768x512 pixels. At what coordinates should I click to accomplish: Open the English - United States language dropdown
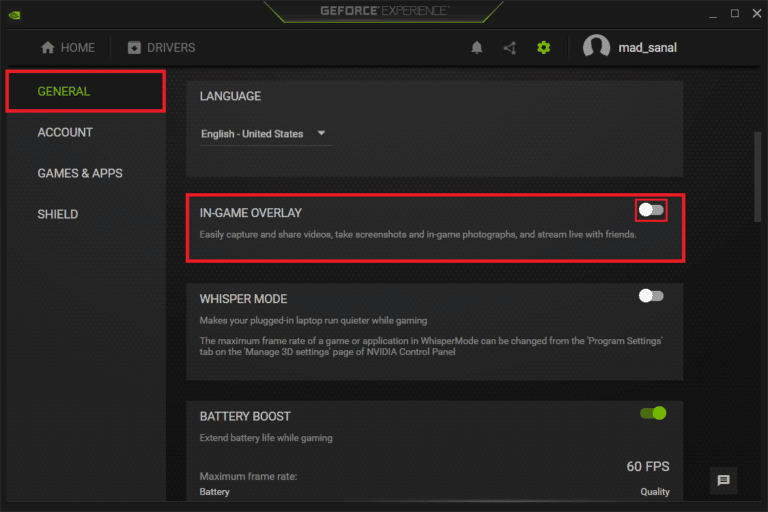pyautogui.click(x=264, y=134)
